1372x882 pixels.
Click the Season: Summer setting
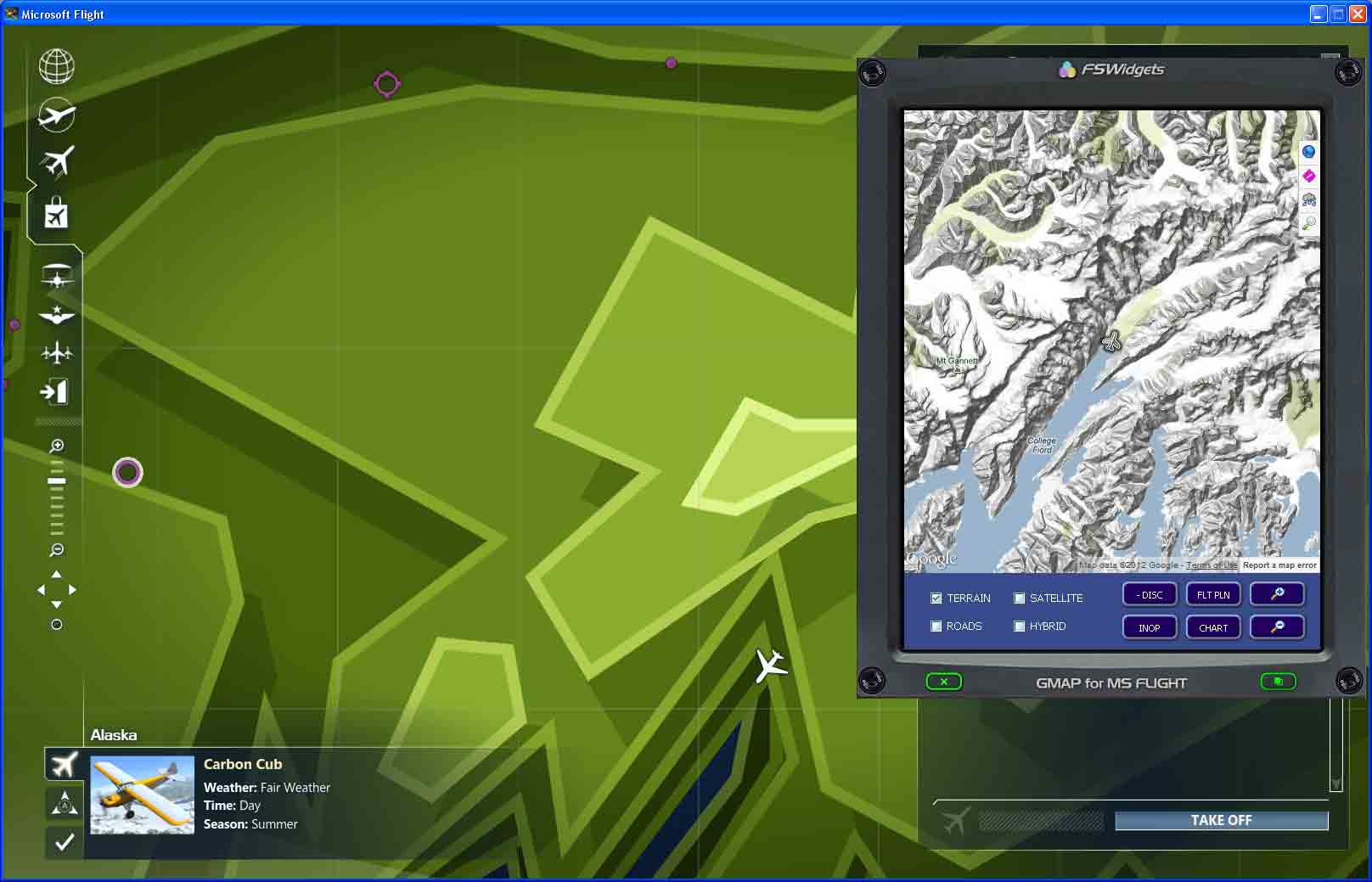[x=250, y=824]
